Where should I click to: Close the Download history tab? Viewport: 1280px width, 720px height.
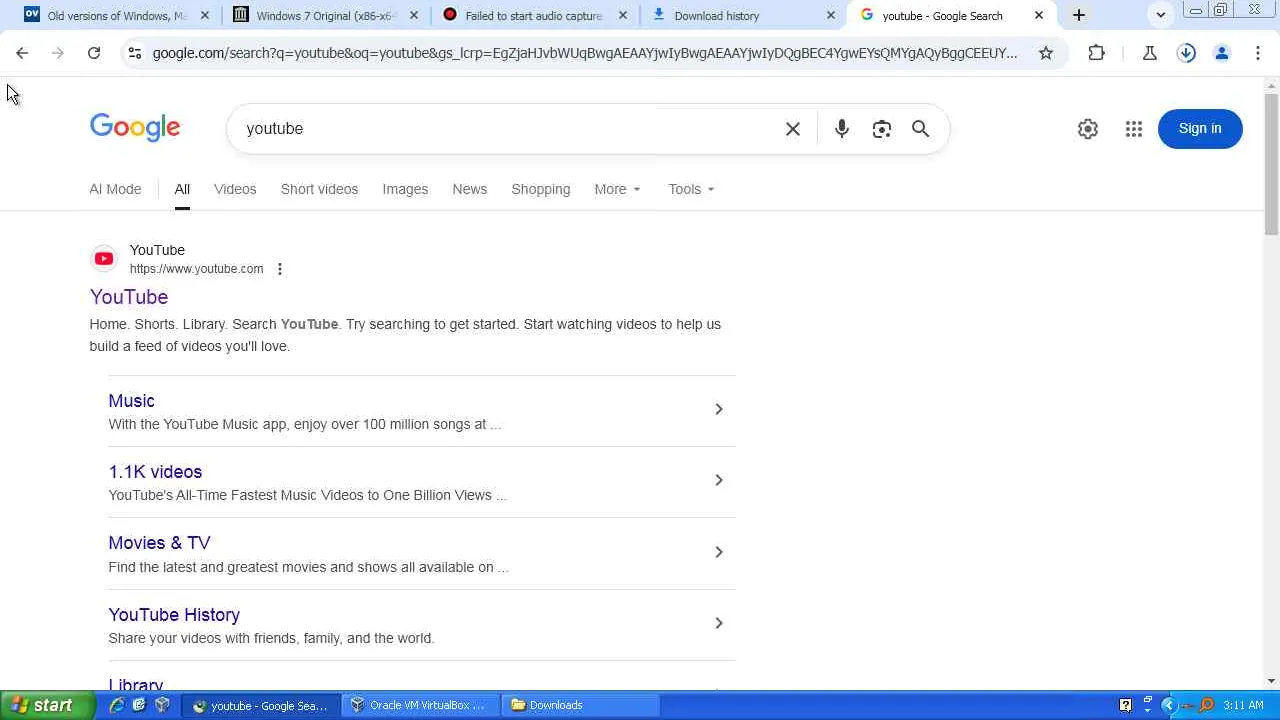click(831, 15)
